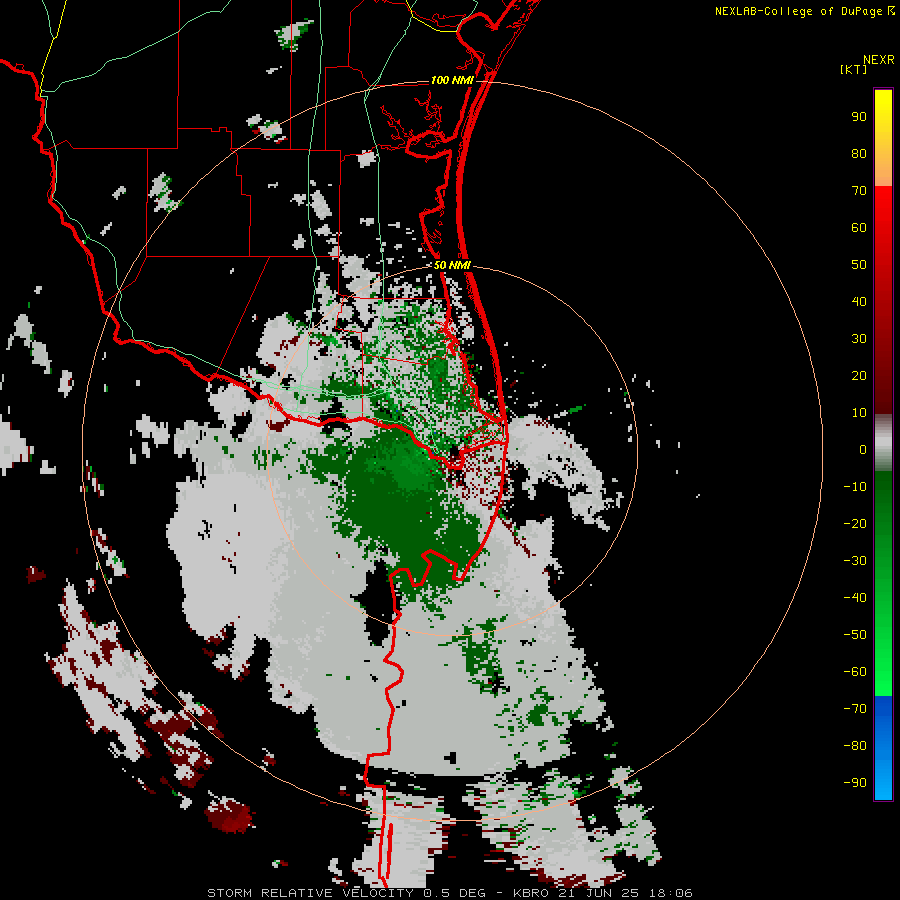Click the -80 value on velocity scale
This screenshot has width=900, height=900.
click(855, 746)
